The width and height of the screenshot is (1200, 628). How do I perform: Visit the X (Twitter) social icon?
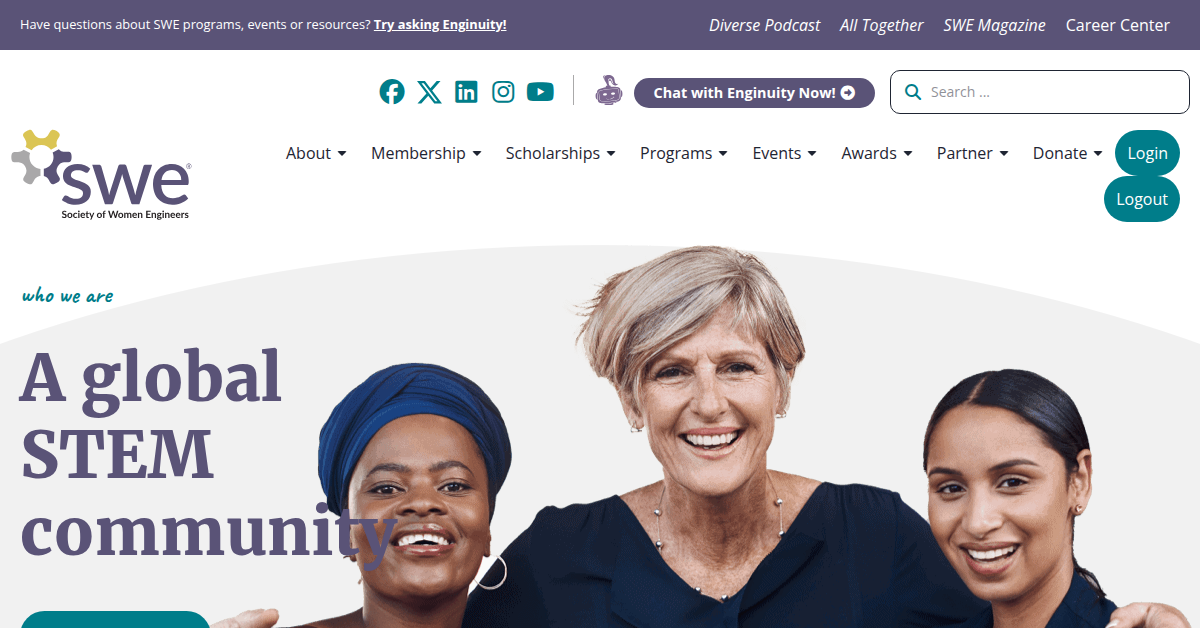[429, 92]
